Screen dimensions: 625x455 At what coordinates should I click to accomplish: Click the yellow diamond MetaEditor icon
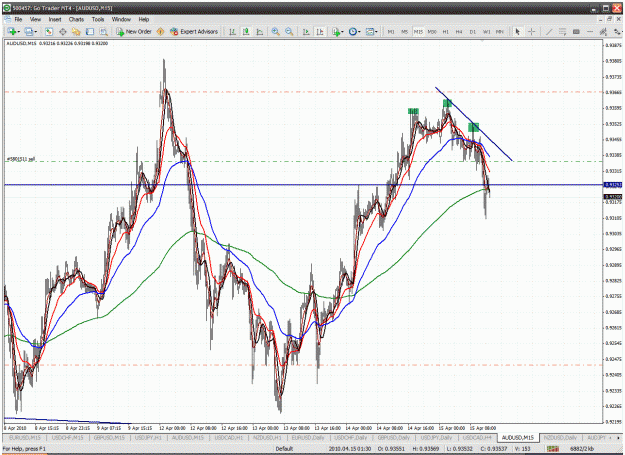click(160, 31)
